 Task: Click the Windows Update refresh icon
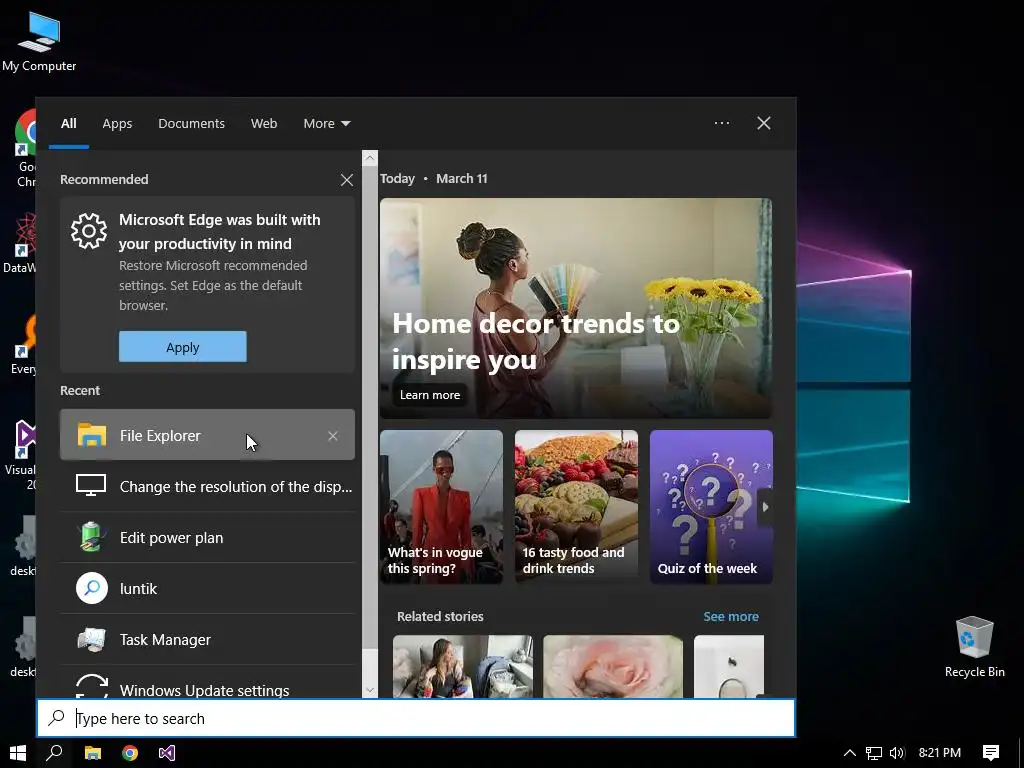(91, 686)
